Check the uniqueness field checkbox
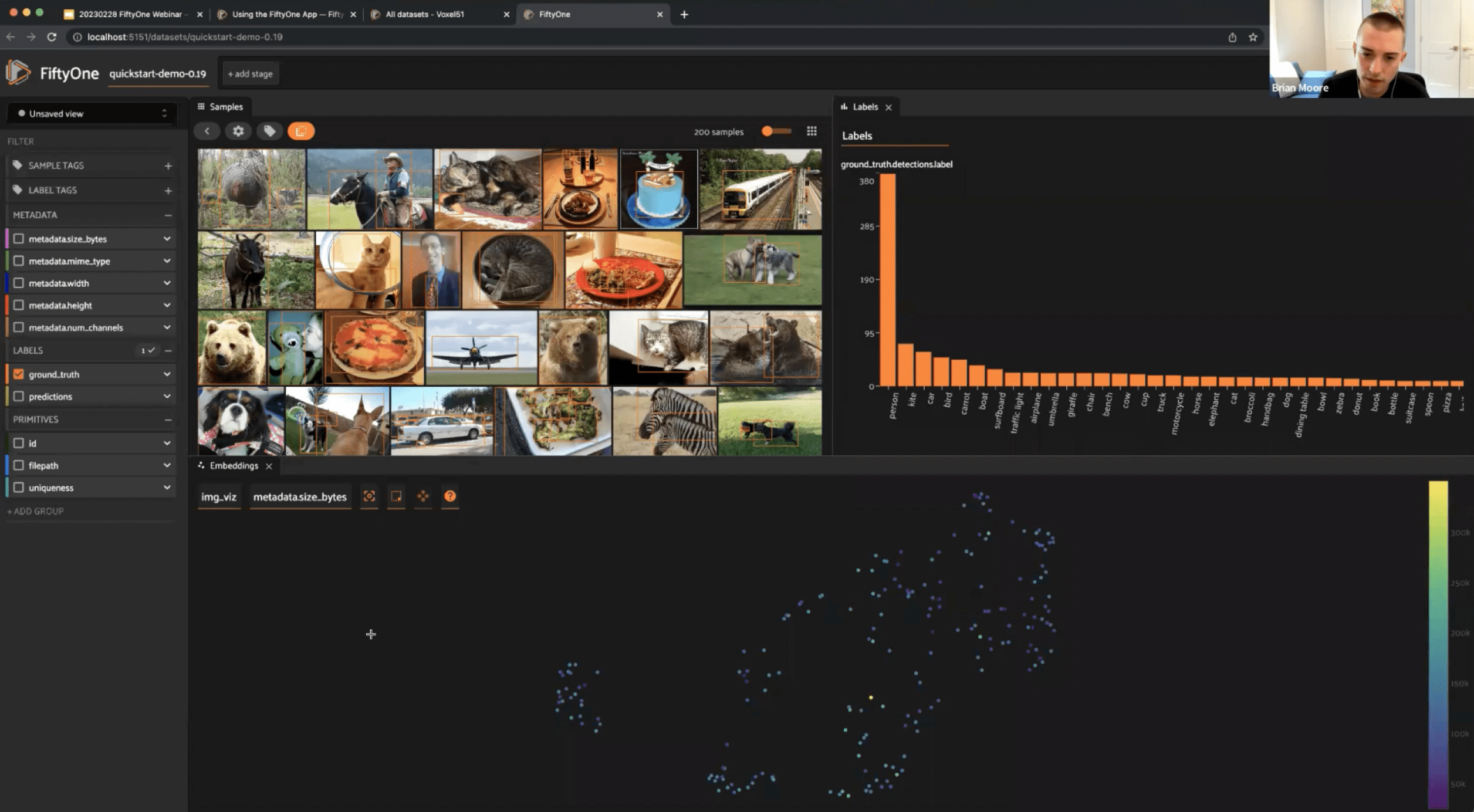 pos(19,488)
